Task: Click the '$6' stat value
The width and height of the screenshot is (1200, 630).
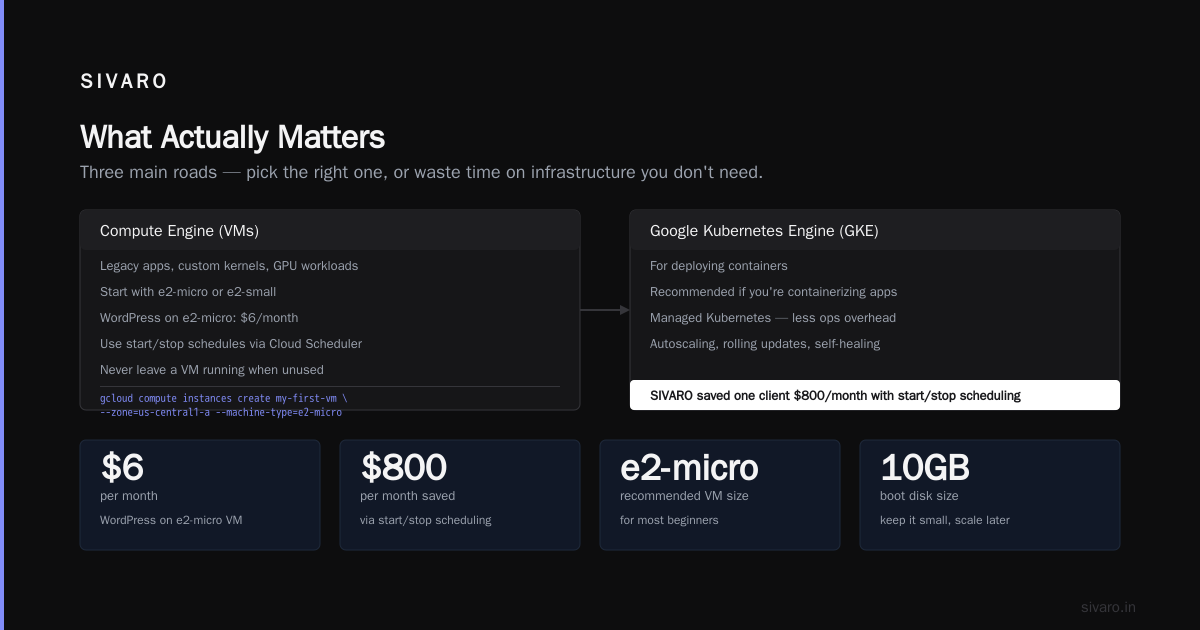Action: pos(122,467)
